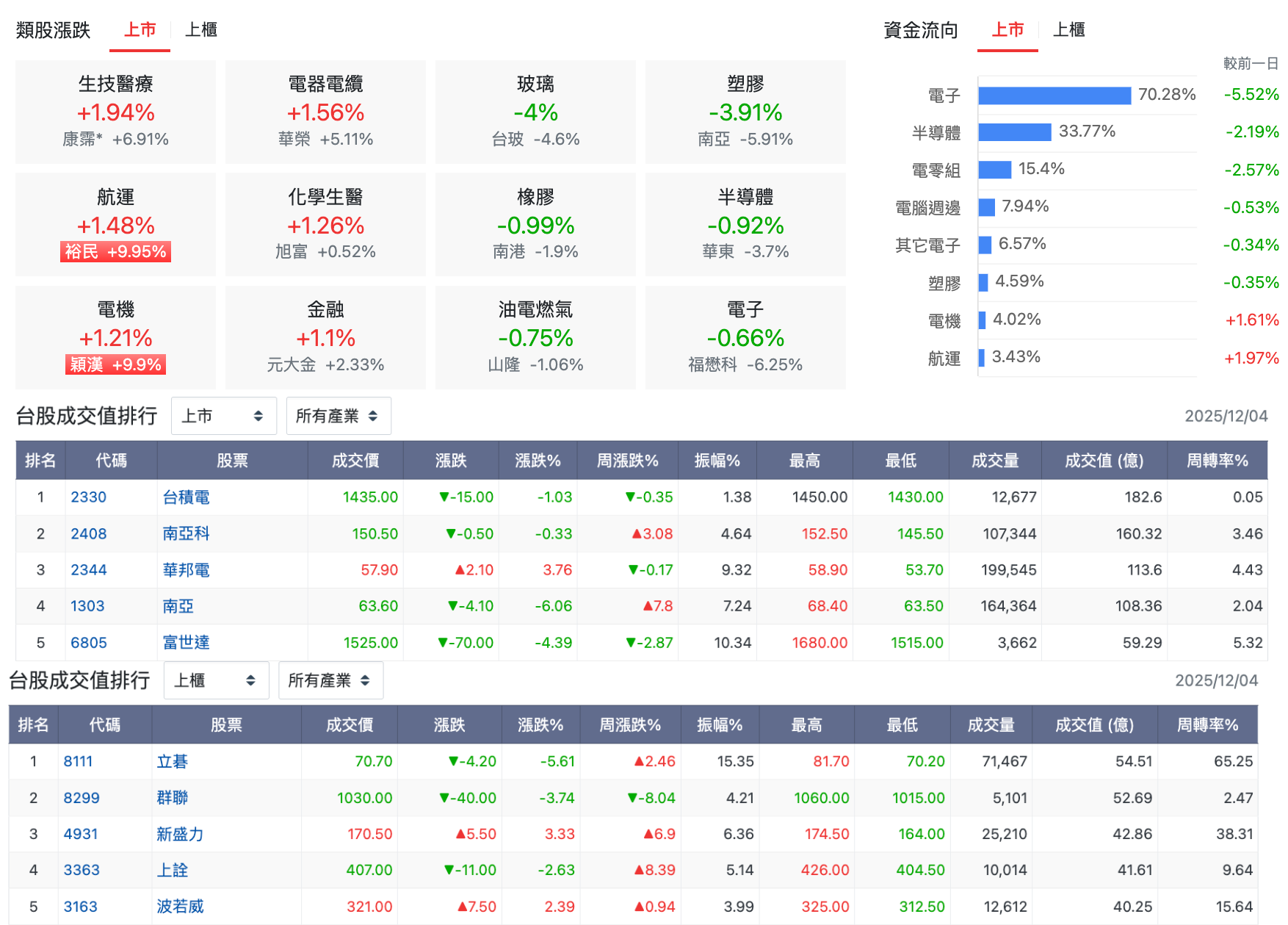Open the 所有產業 dropdown in second table
The height and width of the screenshot is (925, 1288).
click(x=330, y=680)
